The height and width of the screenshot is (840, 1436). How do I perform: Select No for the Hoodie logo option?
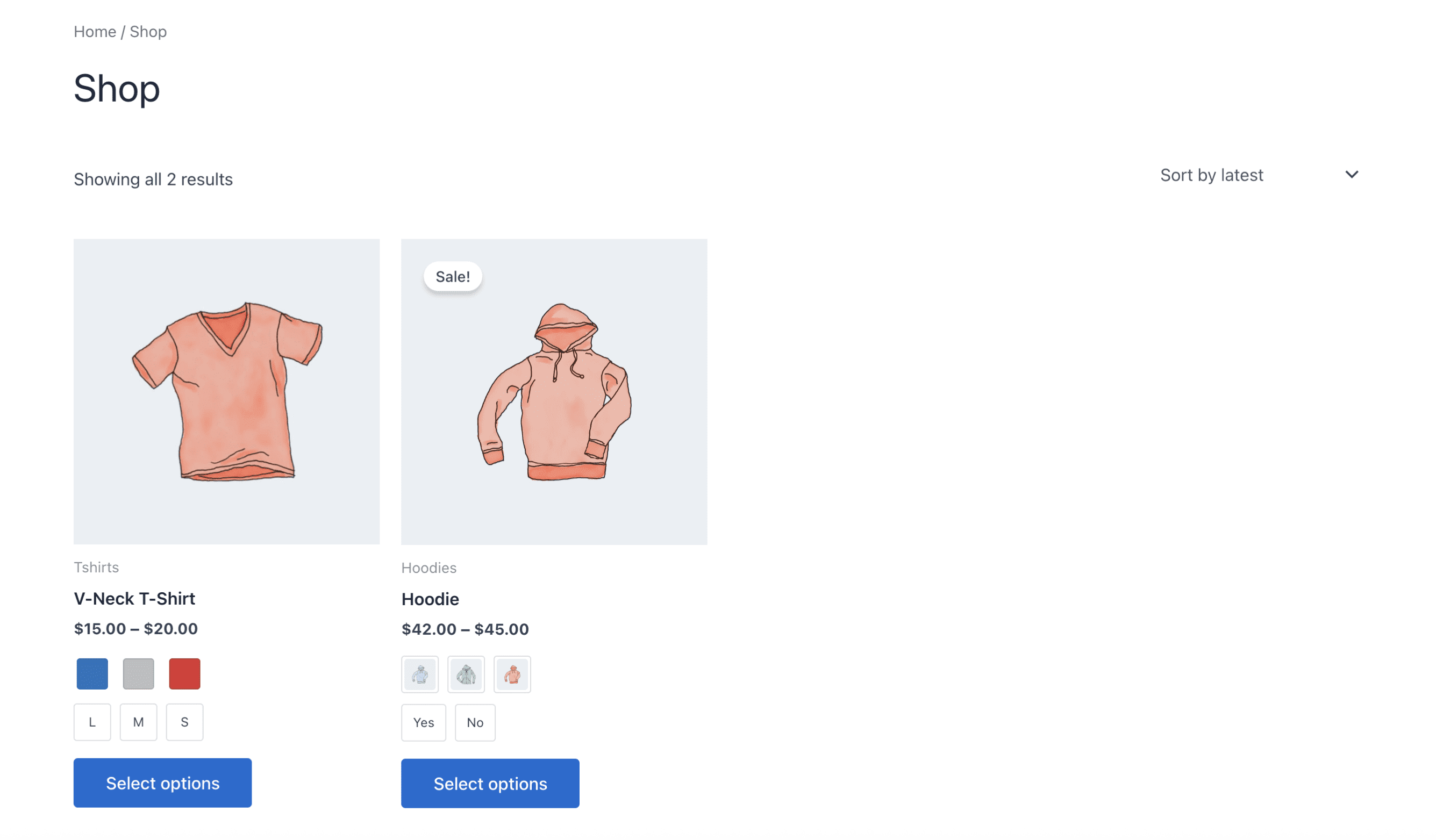tap(475, 723)
